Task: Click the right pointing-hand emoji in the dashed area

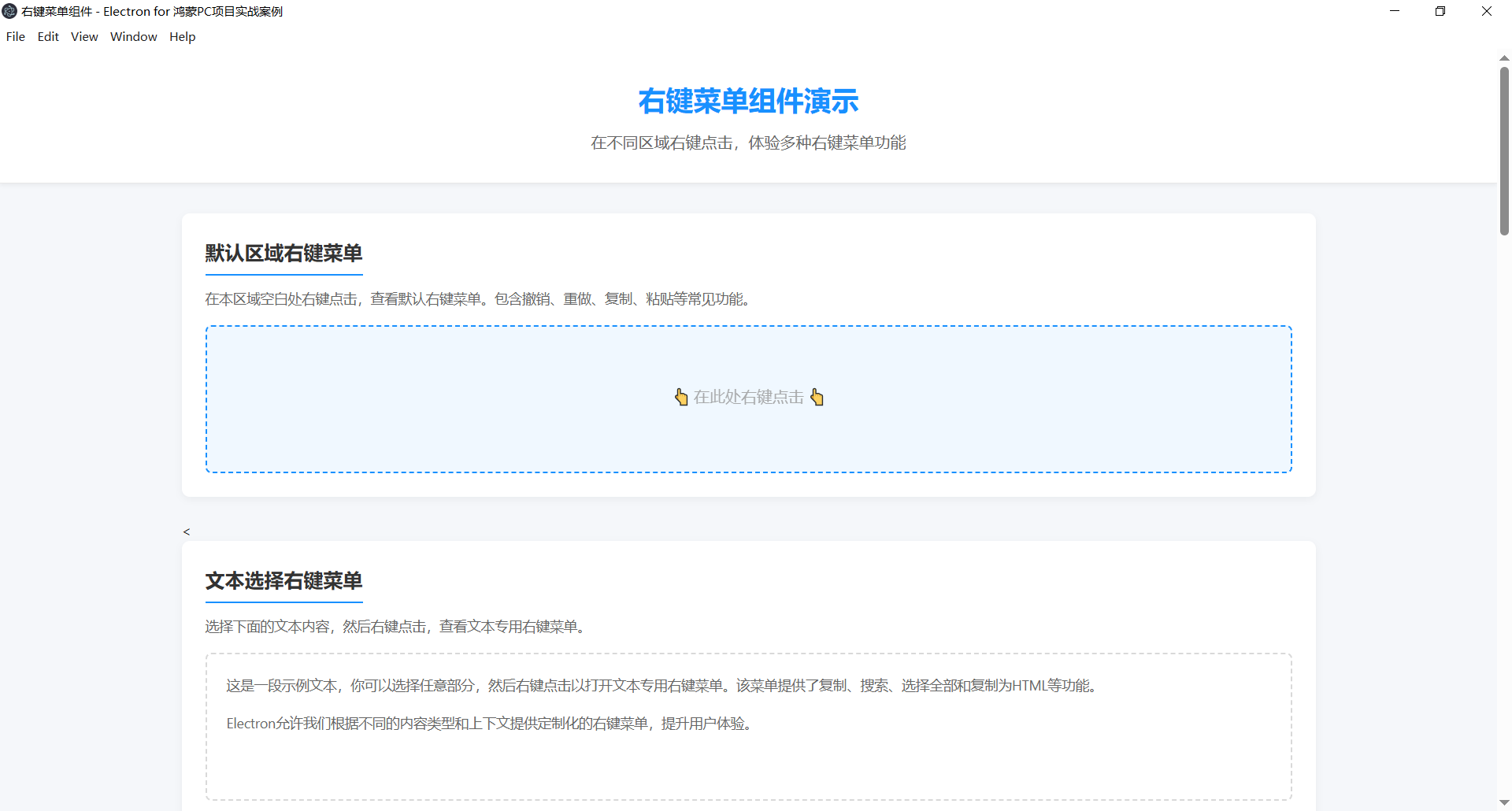Action: (817, 397)
